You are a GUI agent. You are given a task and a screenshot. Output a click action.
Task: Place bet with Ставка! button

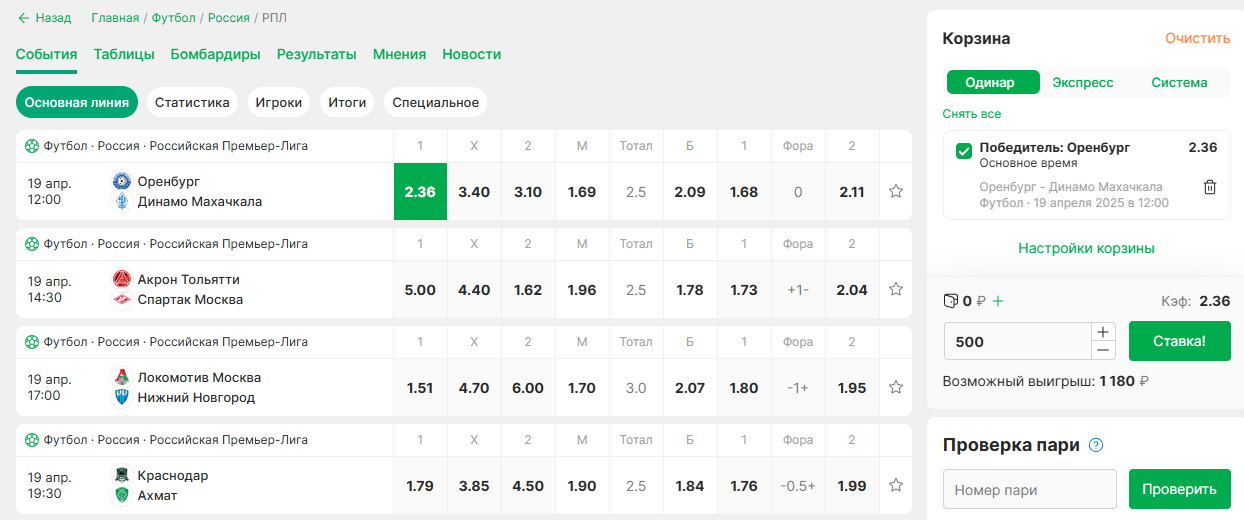click(1179, 341)
